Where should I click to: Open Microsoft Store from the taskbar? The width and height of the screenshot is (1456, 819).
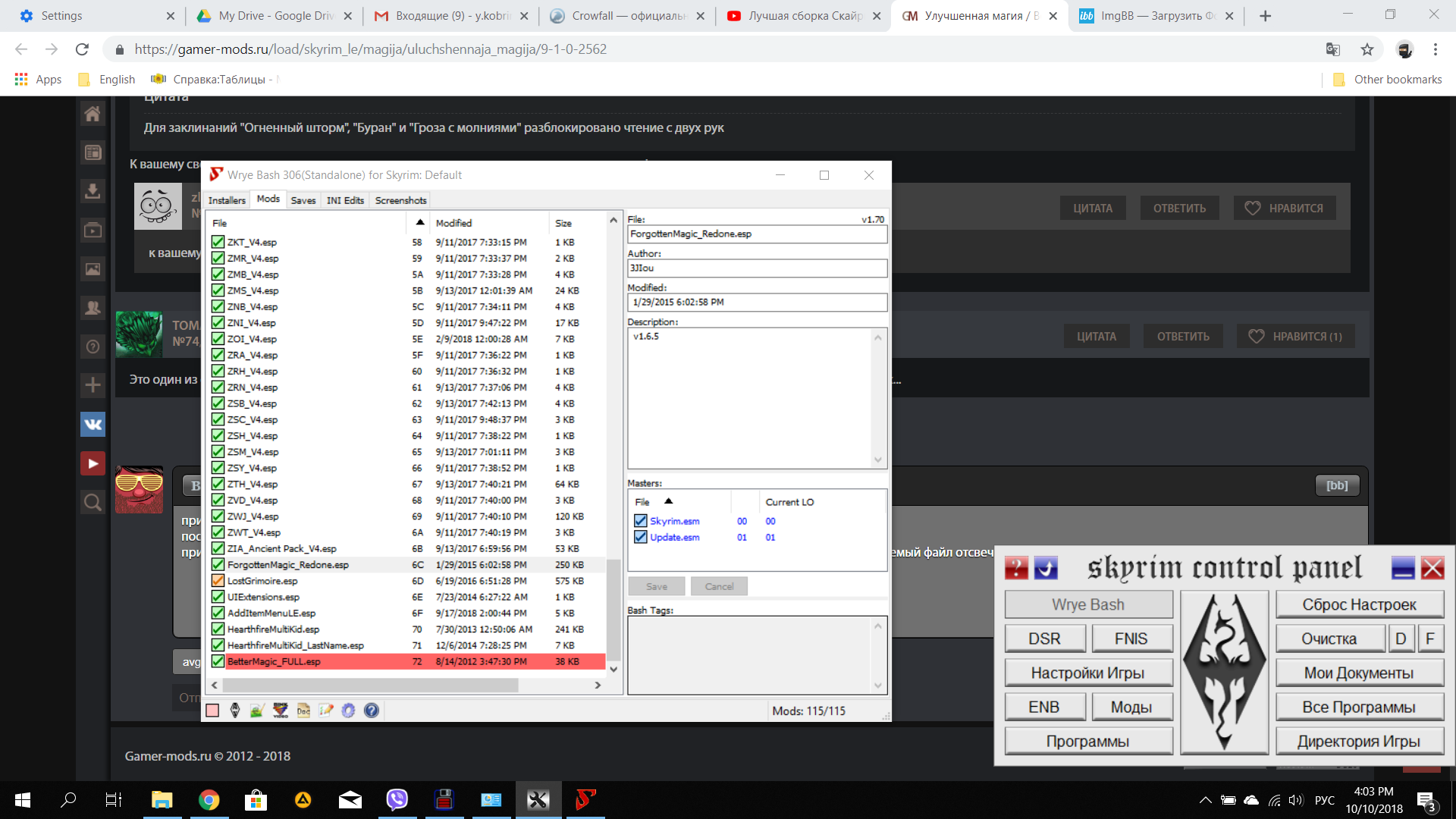point(256,799)
